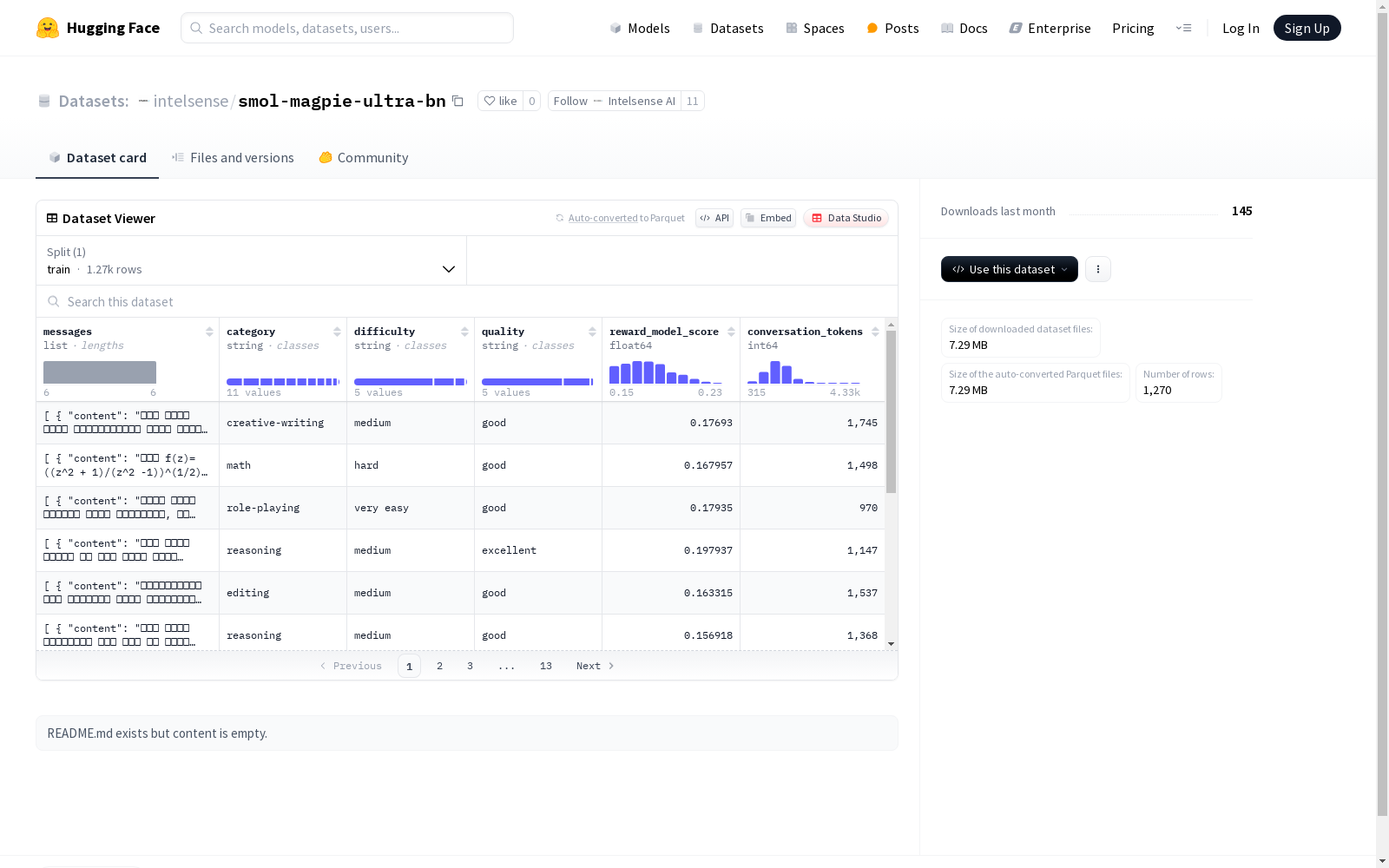Go to page 2 of results

point(440,666)
